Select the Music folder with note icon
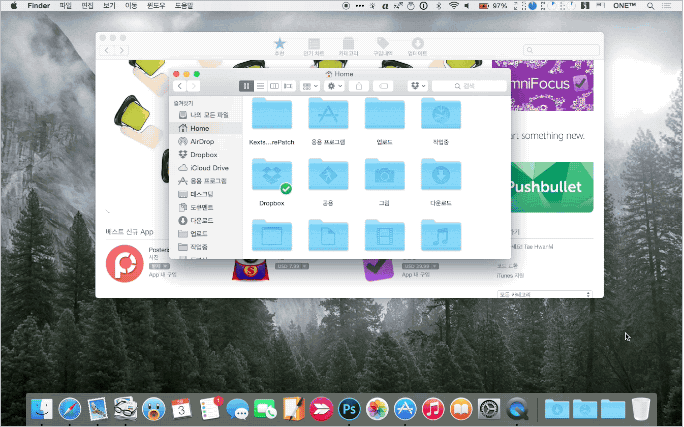This screenshot has height=427, width=684. [441, 236]
